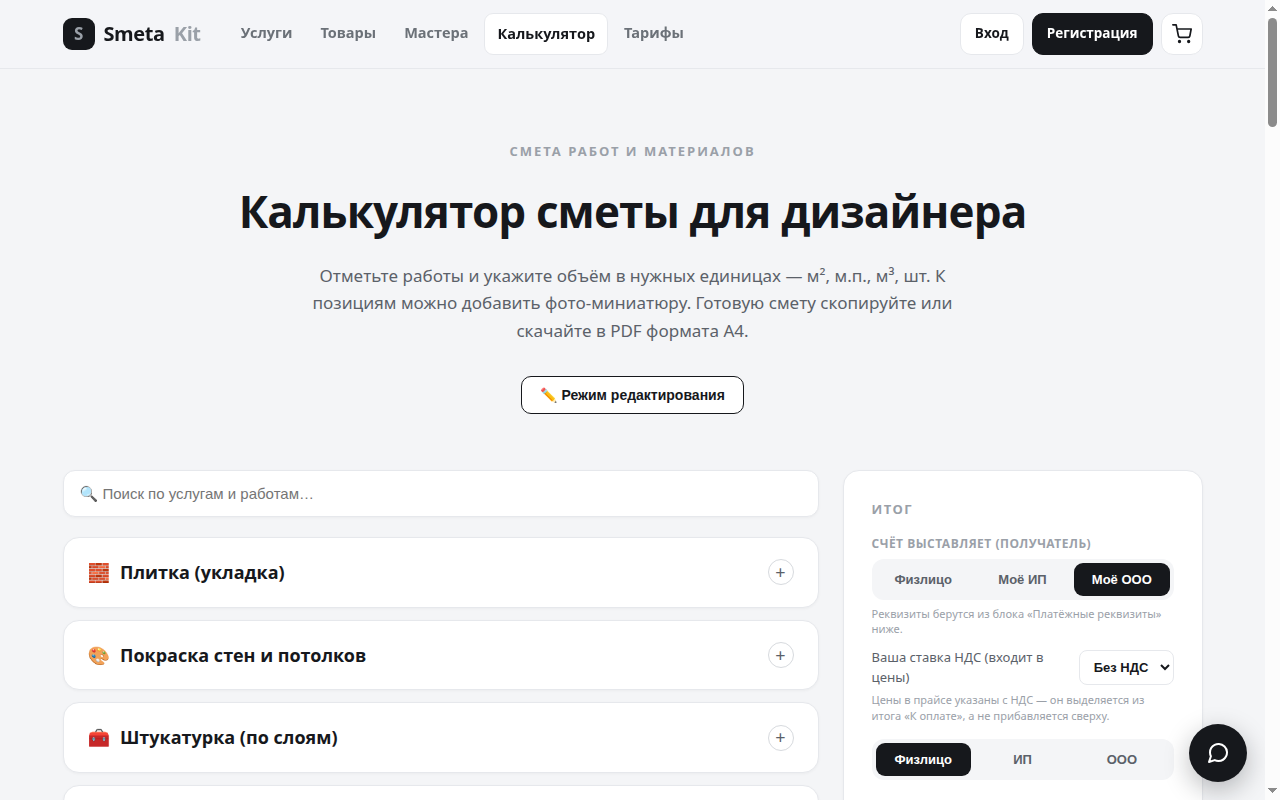Choose ИП in the lower payer switch

[1022, 759]
